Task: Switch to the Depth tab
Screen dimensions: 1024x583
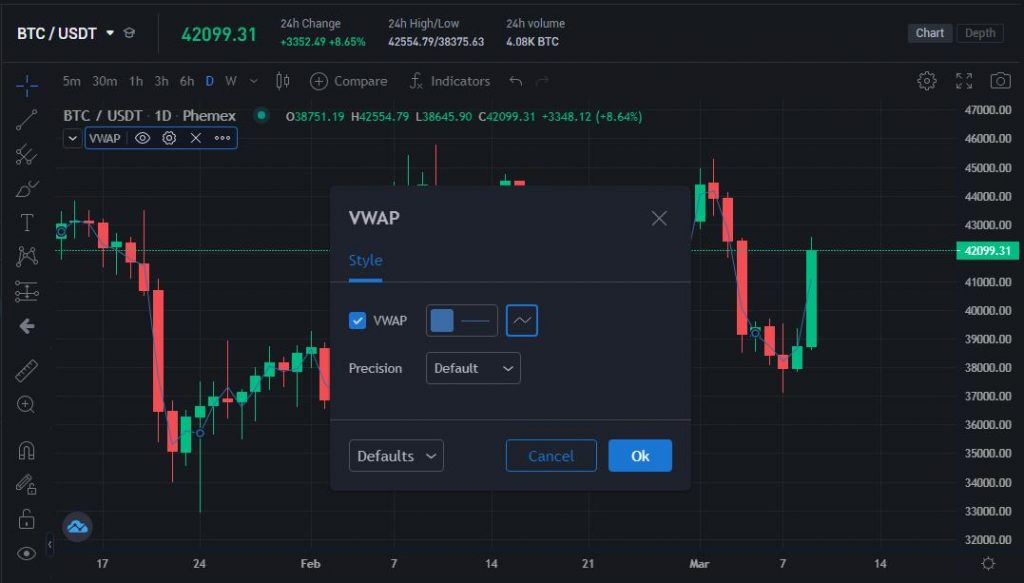Action: pos(979,32)
